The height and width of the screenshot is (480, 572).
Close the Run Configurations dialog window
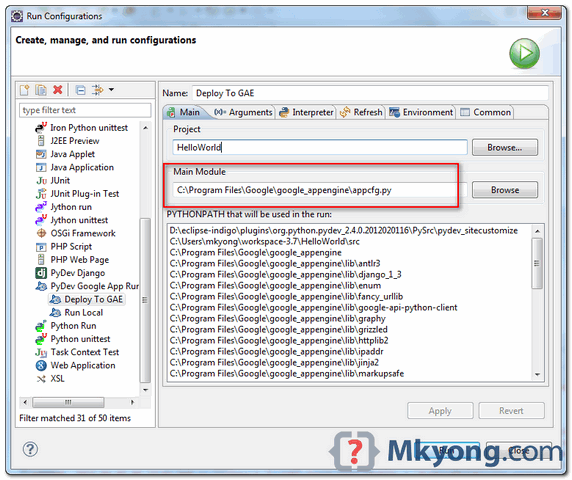tap(545, 13)
